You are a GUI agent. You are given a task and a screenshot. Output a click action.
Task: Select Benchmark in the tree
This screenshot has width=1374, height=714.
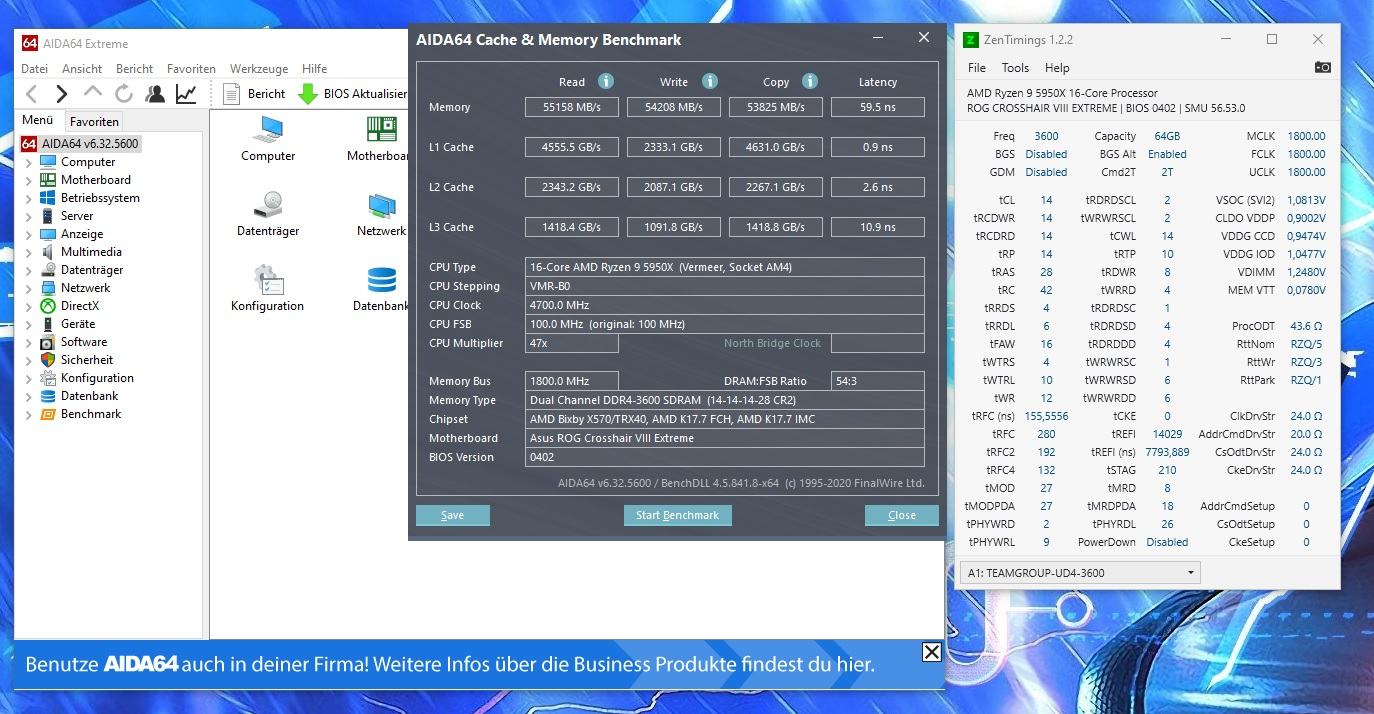point(91,414)
